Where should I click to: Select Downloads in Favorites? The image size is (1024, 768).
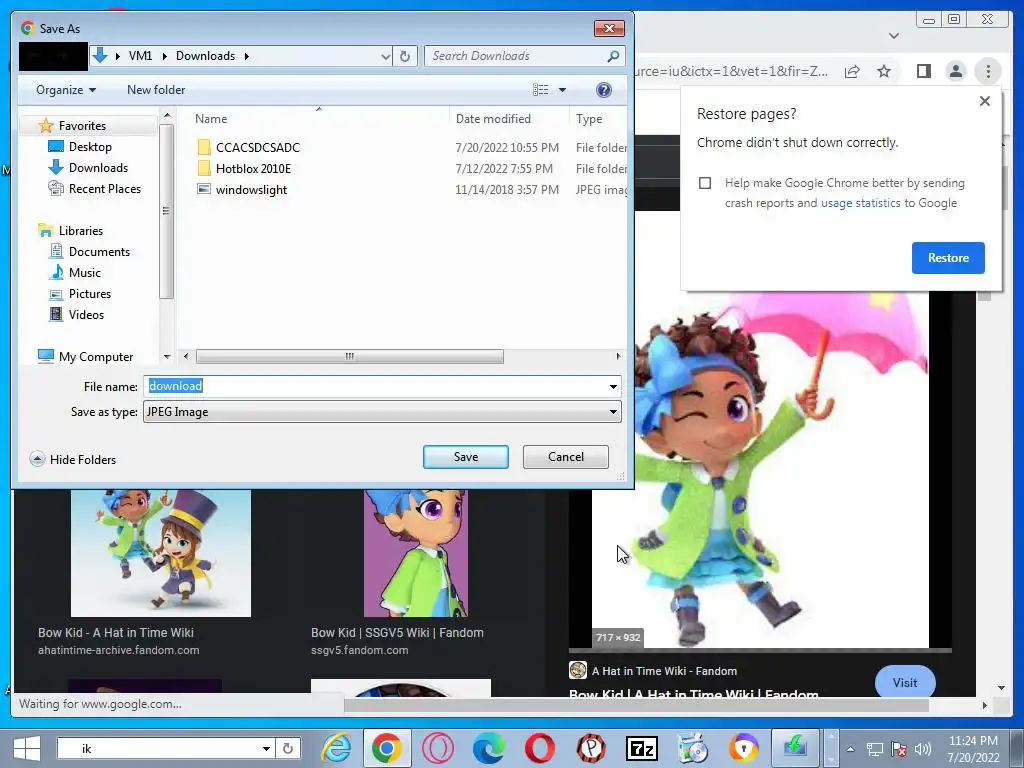pos(88,168)
